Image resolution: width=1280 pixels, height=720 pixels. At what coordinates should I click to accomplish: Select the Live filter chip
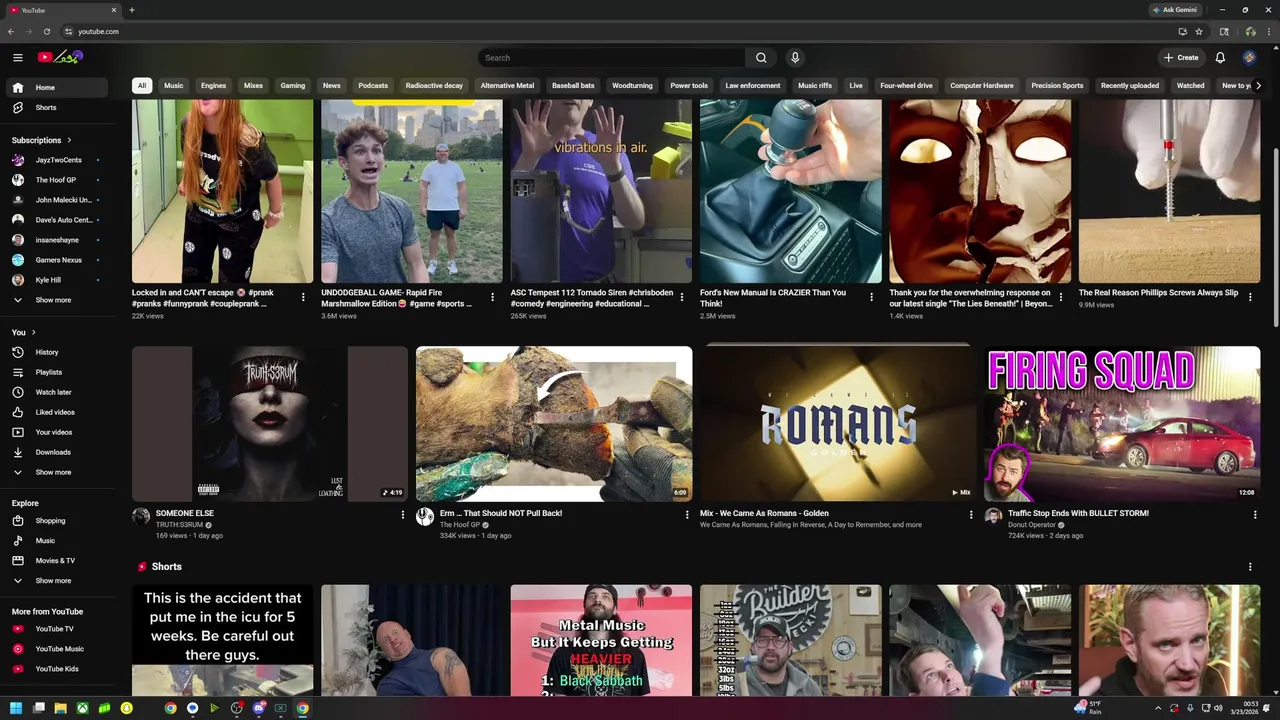[x=856, y=85]
